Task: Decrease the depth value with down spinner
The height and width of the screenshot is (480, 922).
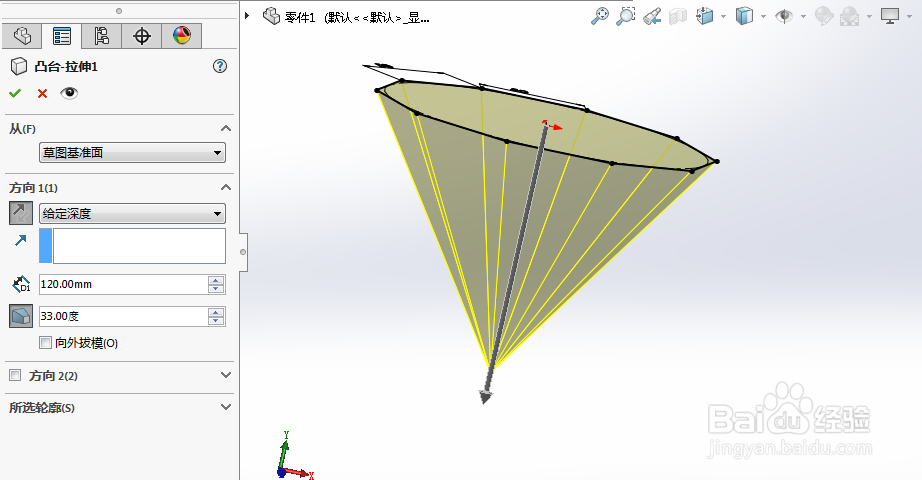Action: [216, 289]
